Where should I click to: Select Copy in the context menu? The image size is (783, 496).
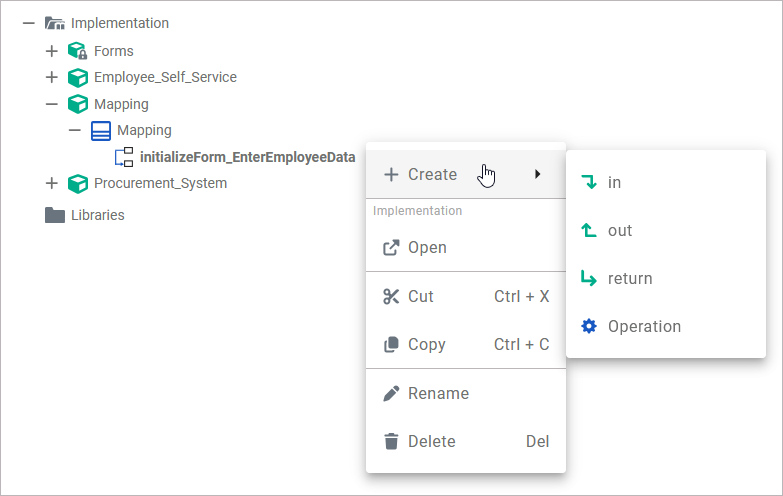coord(426,344)
